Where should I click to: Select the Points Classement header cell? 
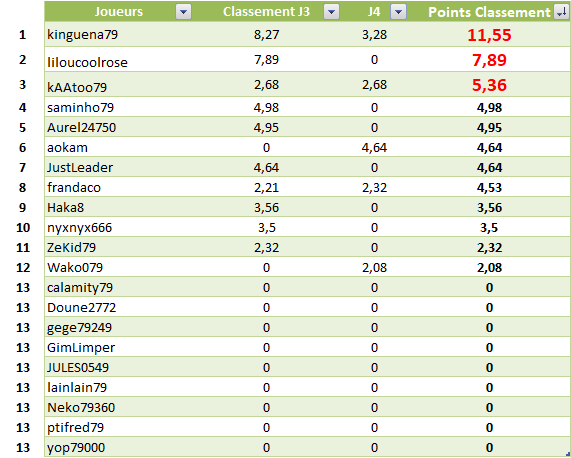[x=489, y=11]
